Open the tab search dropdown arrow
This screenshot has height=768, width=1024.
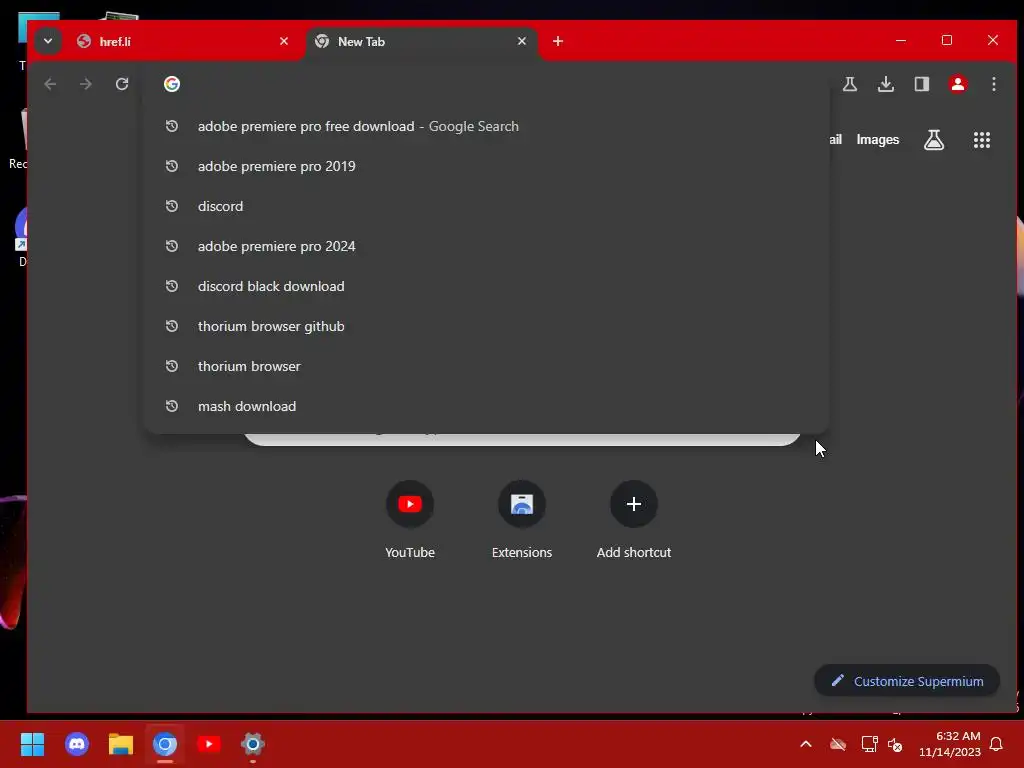tap(48, 41)
